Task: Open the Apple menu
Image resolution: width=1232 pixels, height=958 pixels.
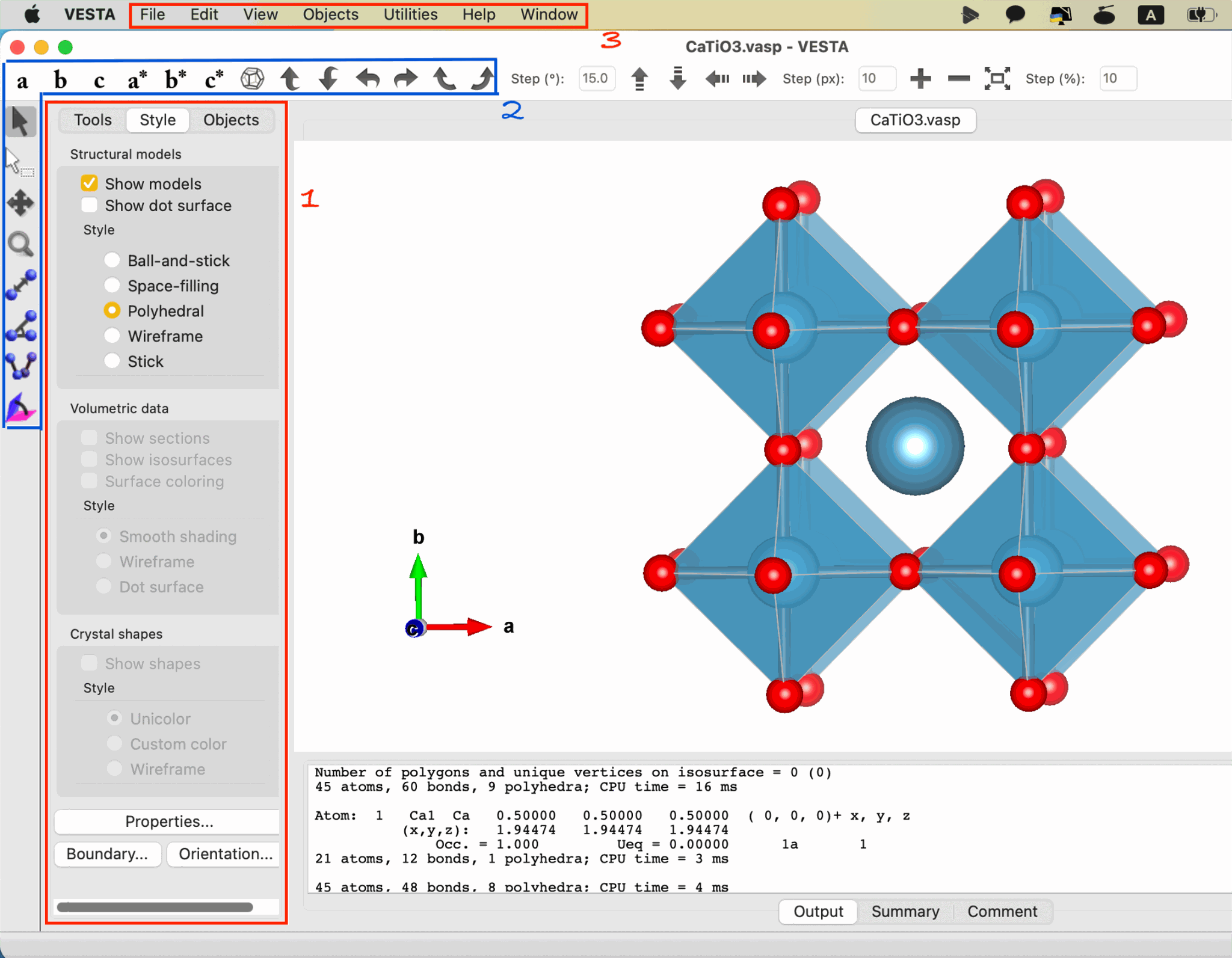Action: click(32, 14)
